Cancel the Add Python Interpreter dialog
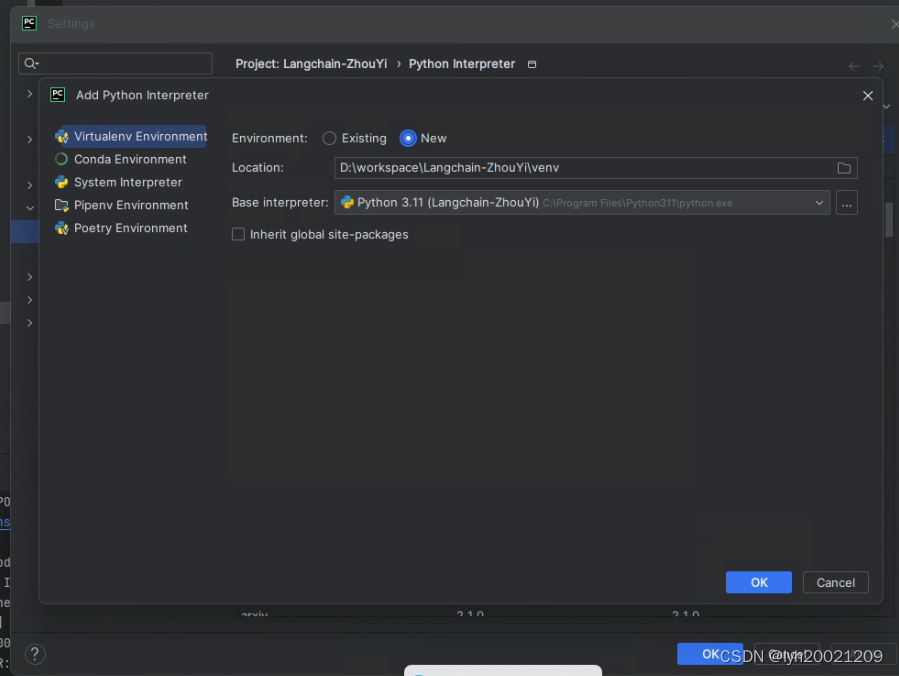 pos(835,582)
